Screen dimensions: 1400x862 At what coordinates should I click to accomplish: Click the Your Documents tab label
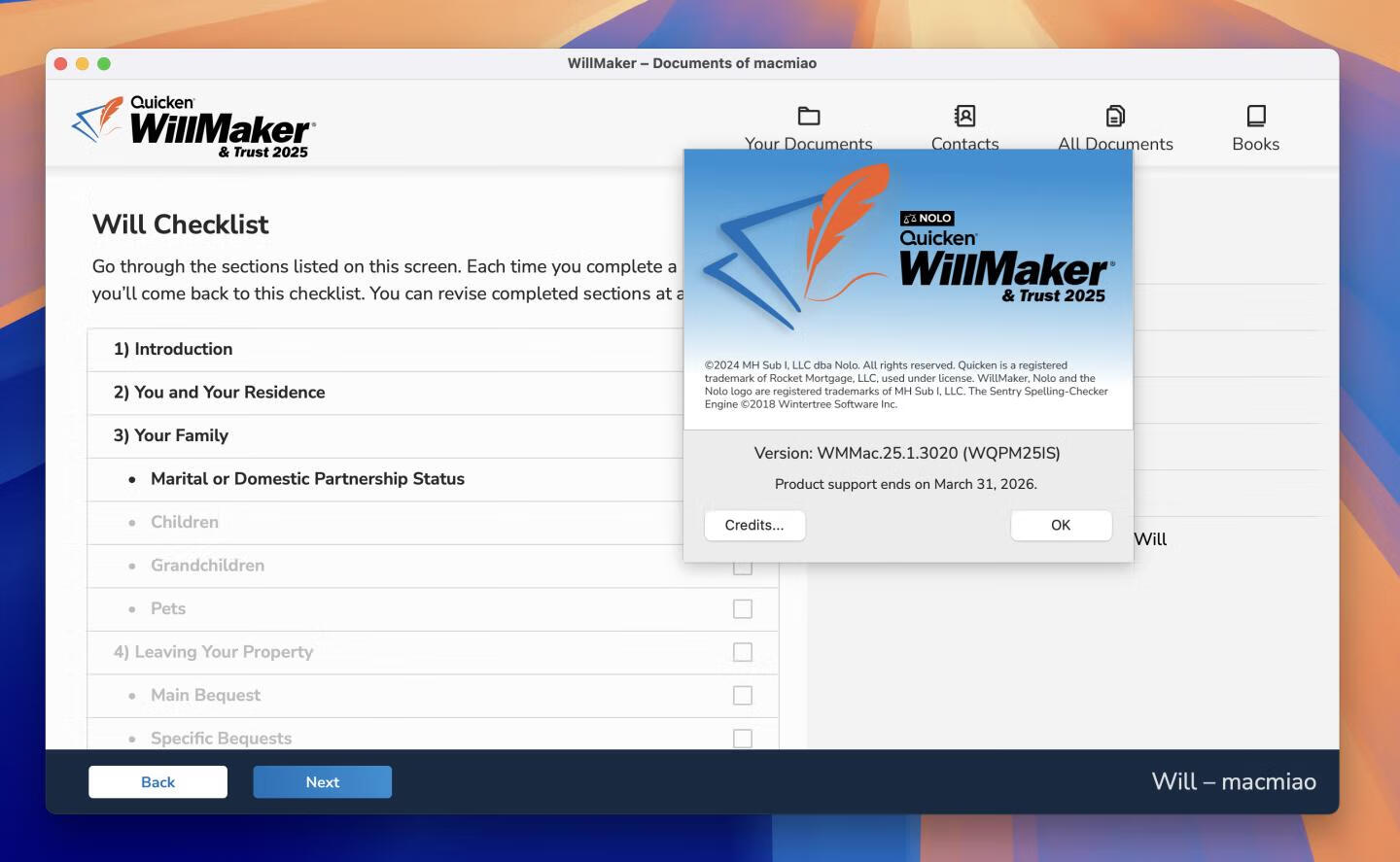tap(809, 144)
